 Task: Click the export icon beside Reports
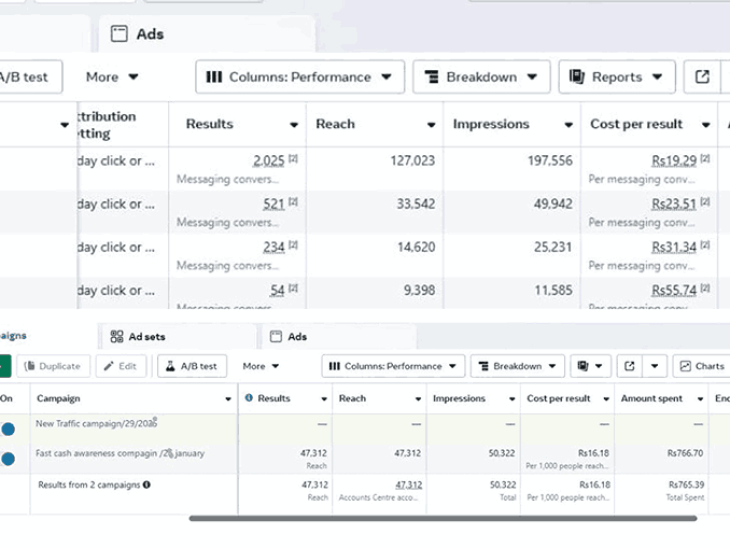pyautogui.click(x=702, y=77)
